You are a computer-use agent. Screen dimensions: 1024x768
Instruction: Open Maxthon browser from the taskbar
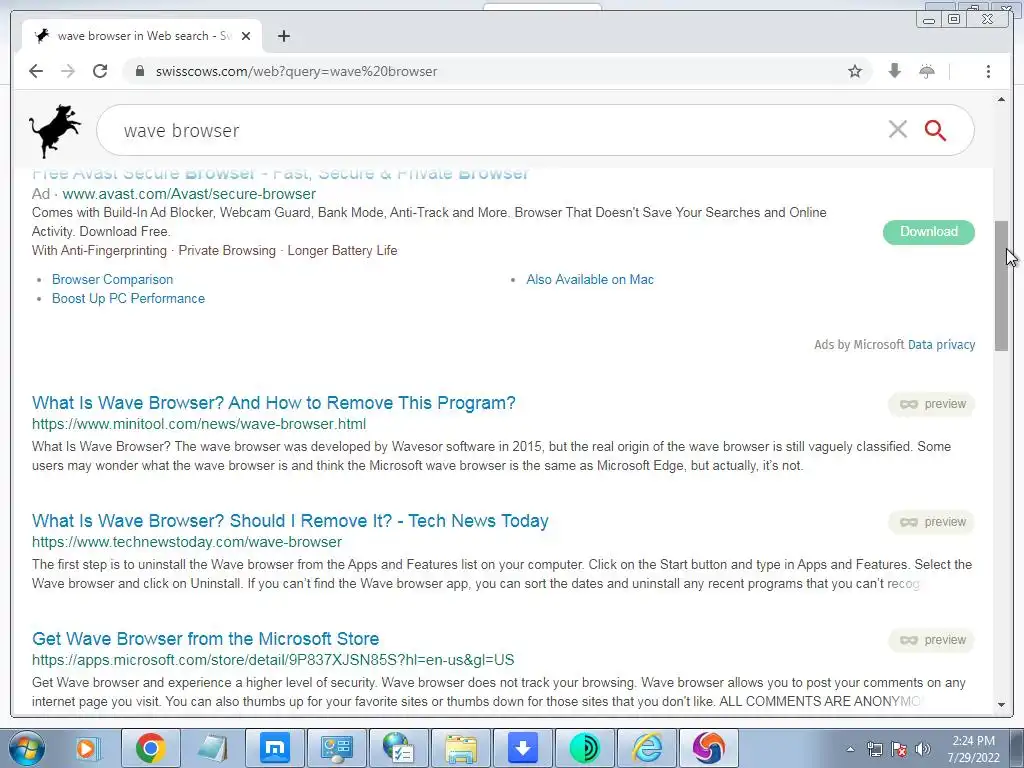274,748
